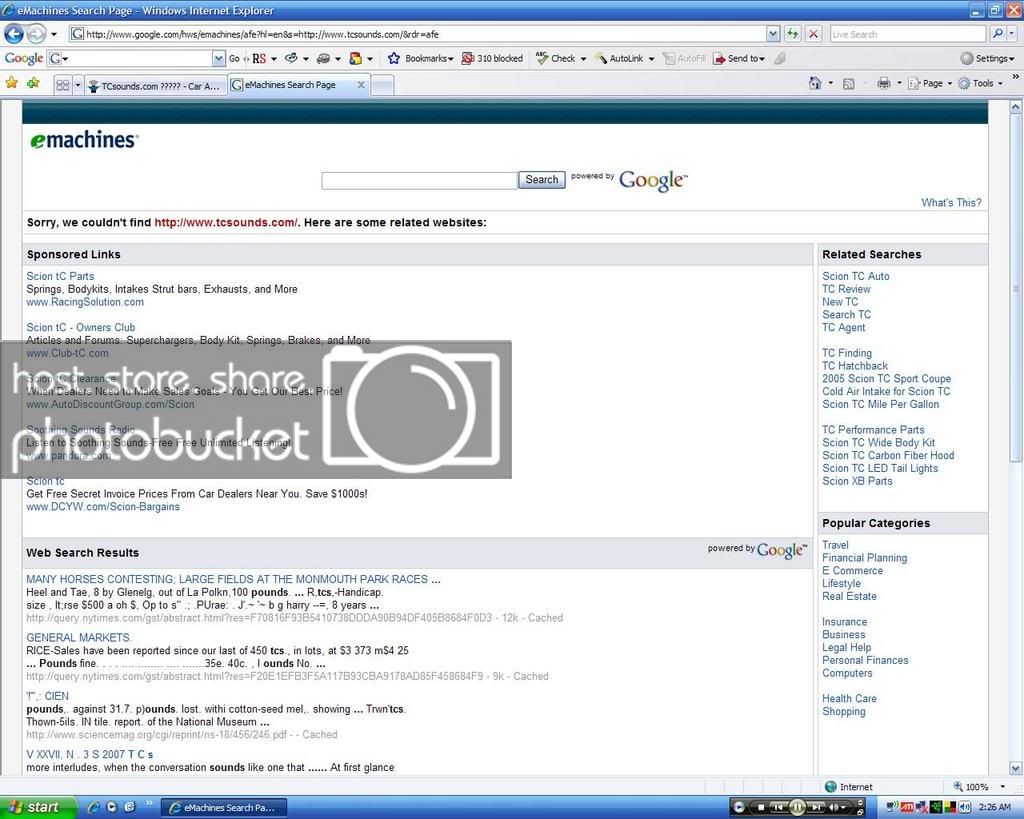Click related search TC Hatchback
This screenshot has width=1024, height=819.
[x=855, y=366]
